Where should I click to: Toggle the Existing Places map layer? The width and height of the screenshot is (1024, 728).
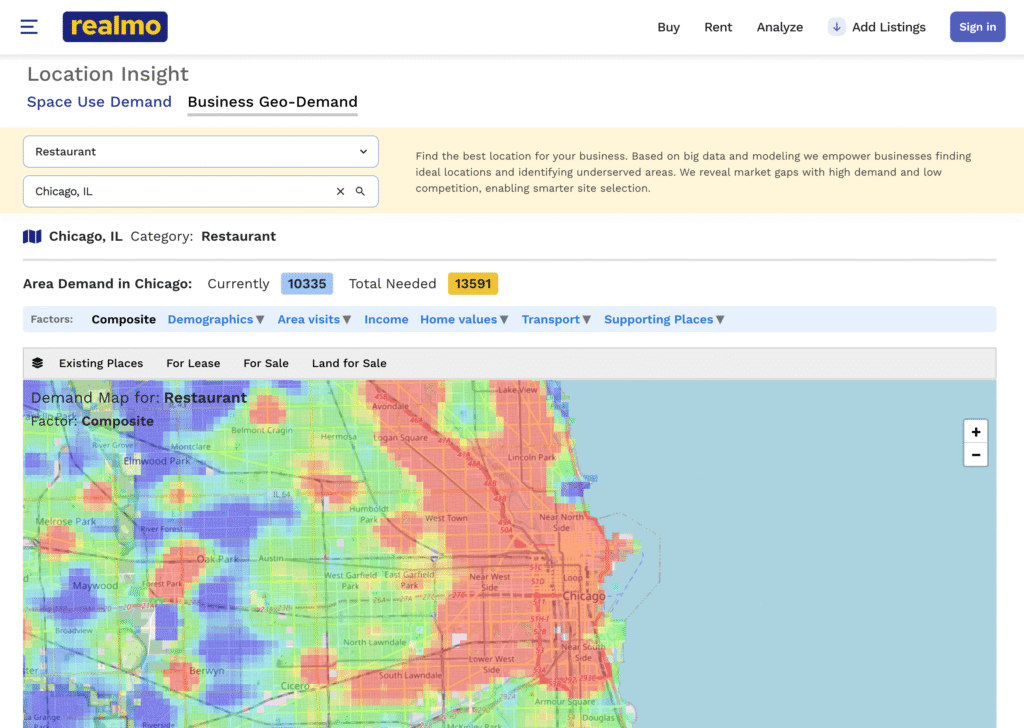pyautogui.click(x=101, y=363)
